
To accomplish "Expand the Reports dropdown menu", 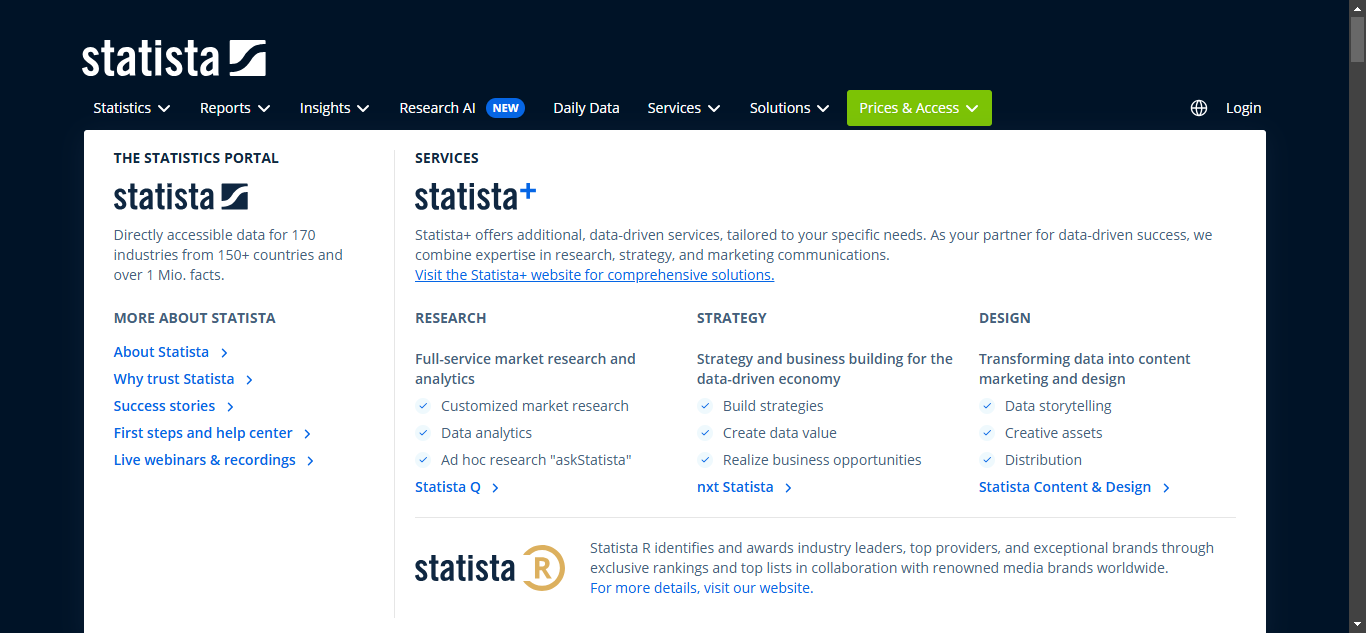I will [235, 108].
